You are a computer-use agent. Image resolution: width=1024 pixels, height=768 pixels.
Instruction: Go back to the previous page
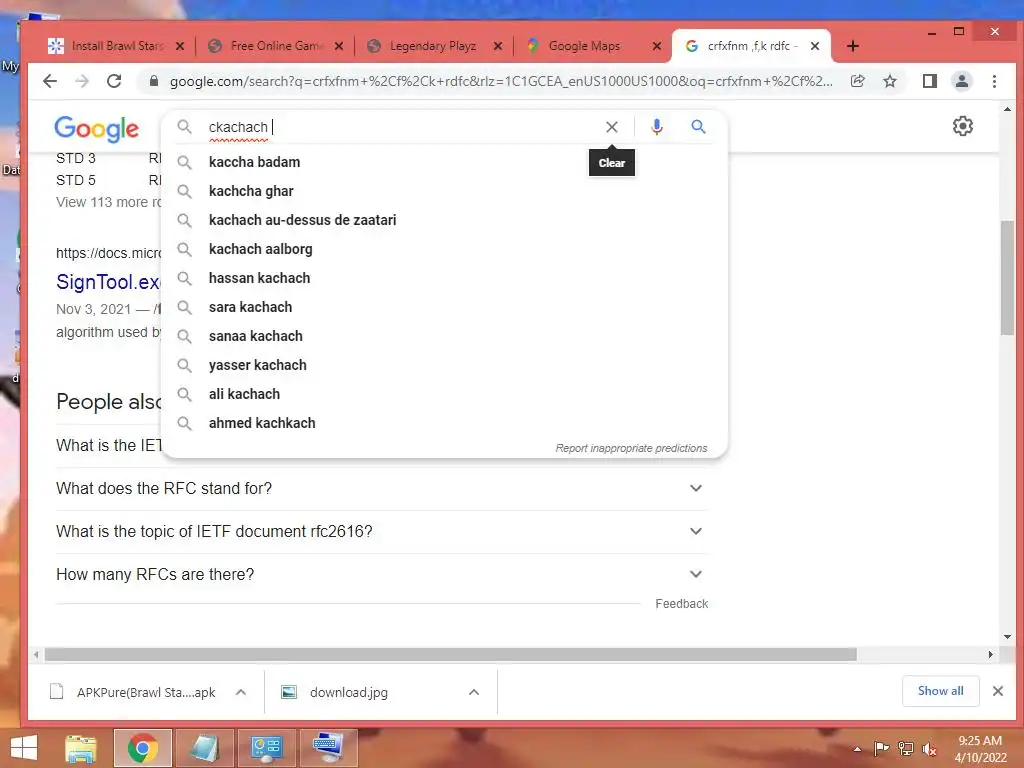[50, 81]
